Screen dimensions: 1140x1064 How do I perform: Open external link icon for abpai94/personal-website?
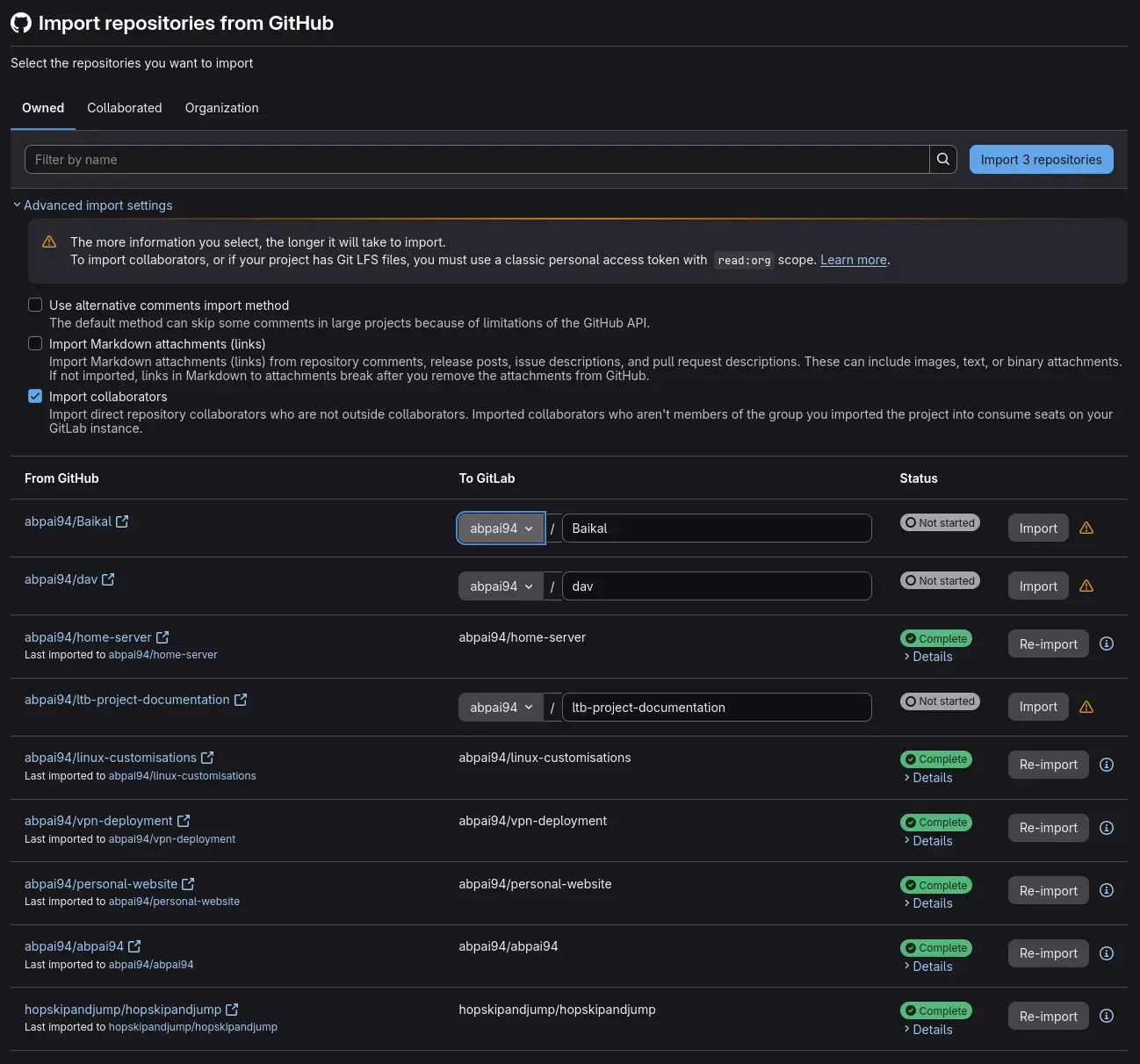188,884
